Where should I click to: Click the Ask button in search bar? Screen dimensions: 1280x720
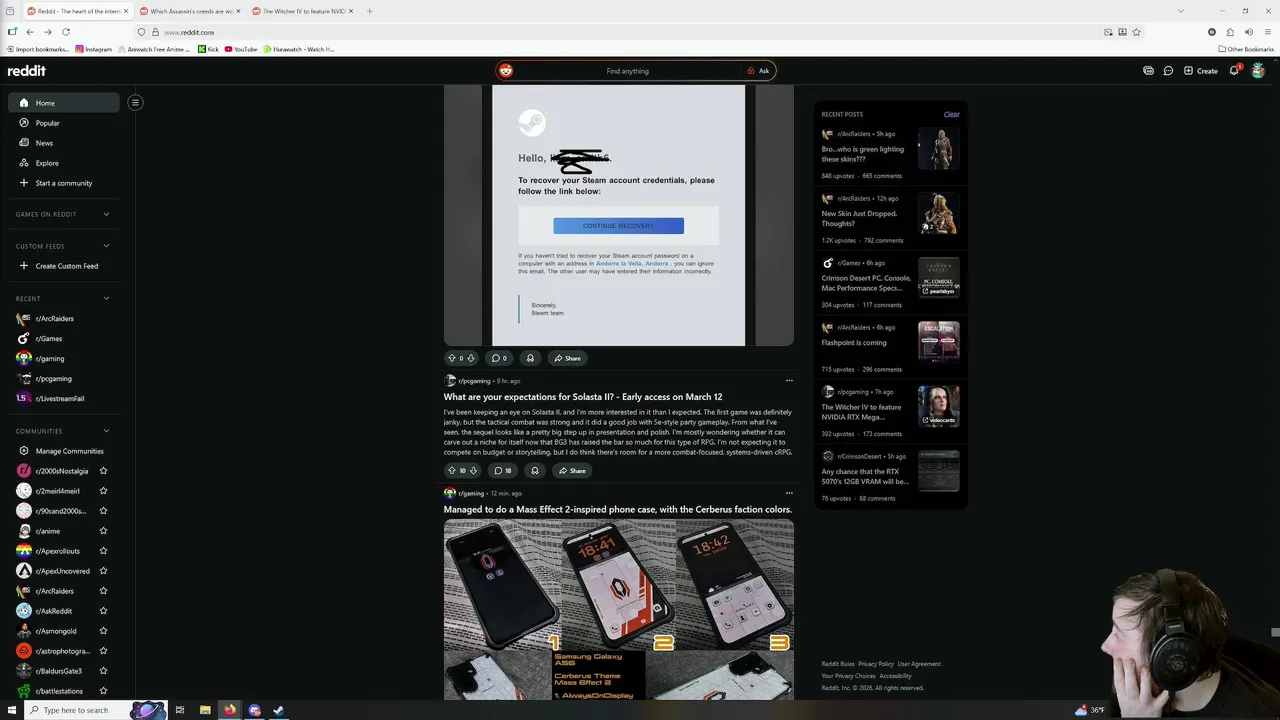coord(759,71)
